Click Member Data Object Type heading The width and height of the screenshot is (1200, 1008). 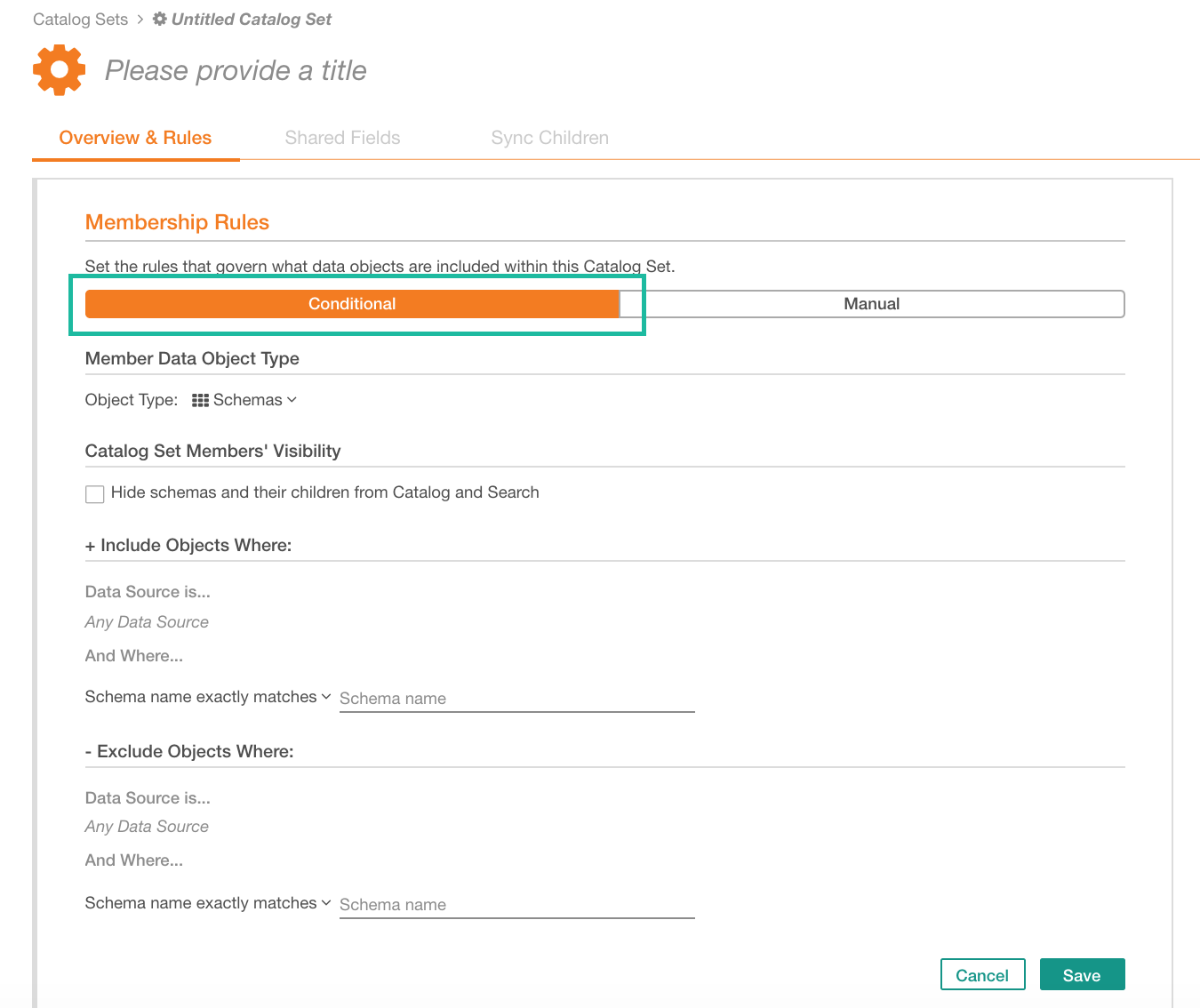[x=192, y=358]
